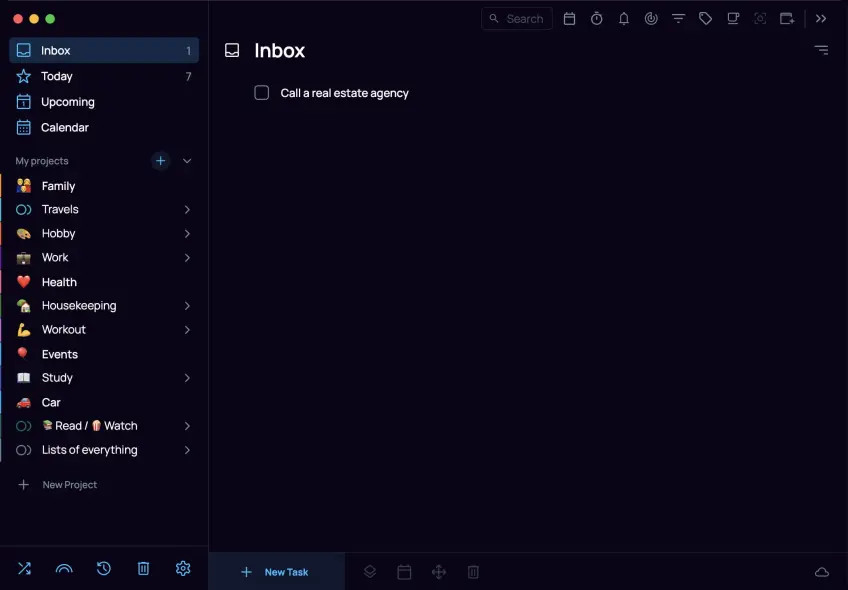848x590 pixels.
Task: Click the coffee cup icon
Action: pos(733,19)
